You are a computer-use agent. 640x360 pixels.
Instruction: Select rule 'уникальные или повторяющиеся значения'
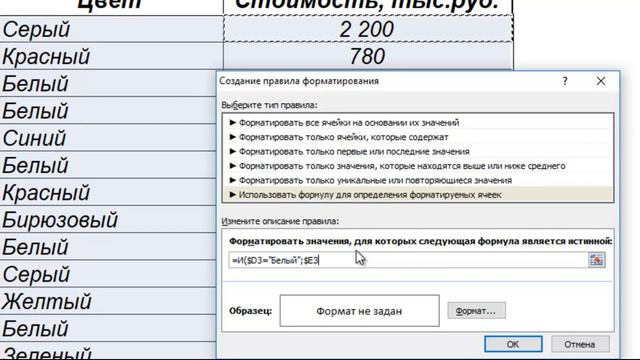[x=418, y=180]
